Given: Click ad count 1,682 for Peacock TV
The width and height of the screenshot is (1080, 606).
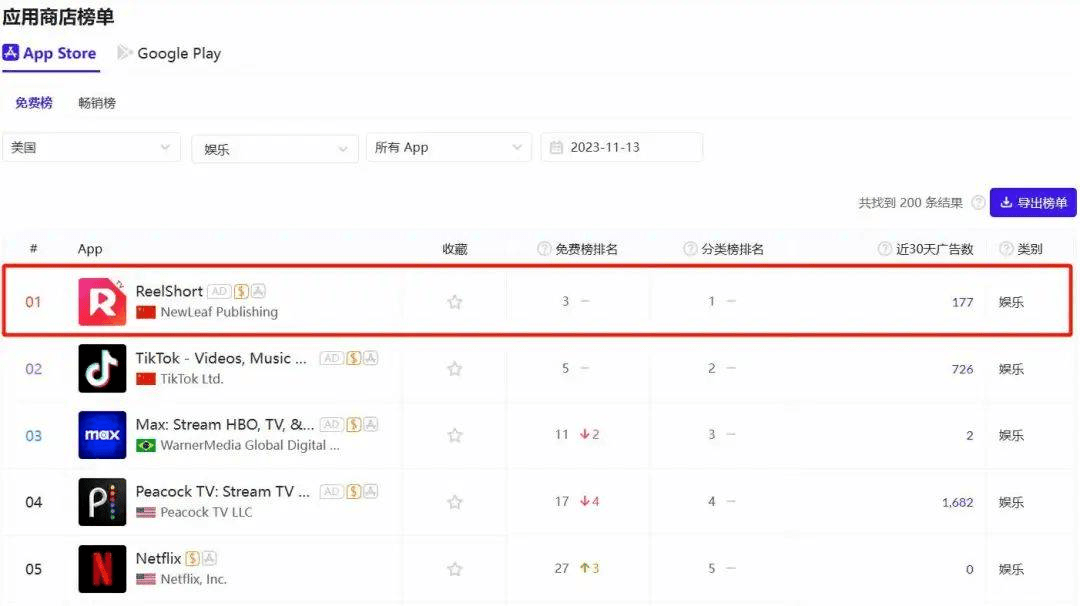Looking at the screenshot, I should (x=957, y=503).
